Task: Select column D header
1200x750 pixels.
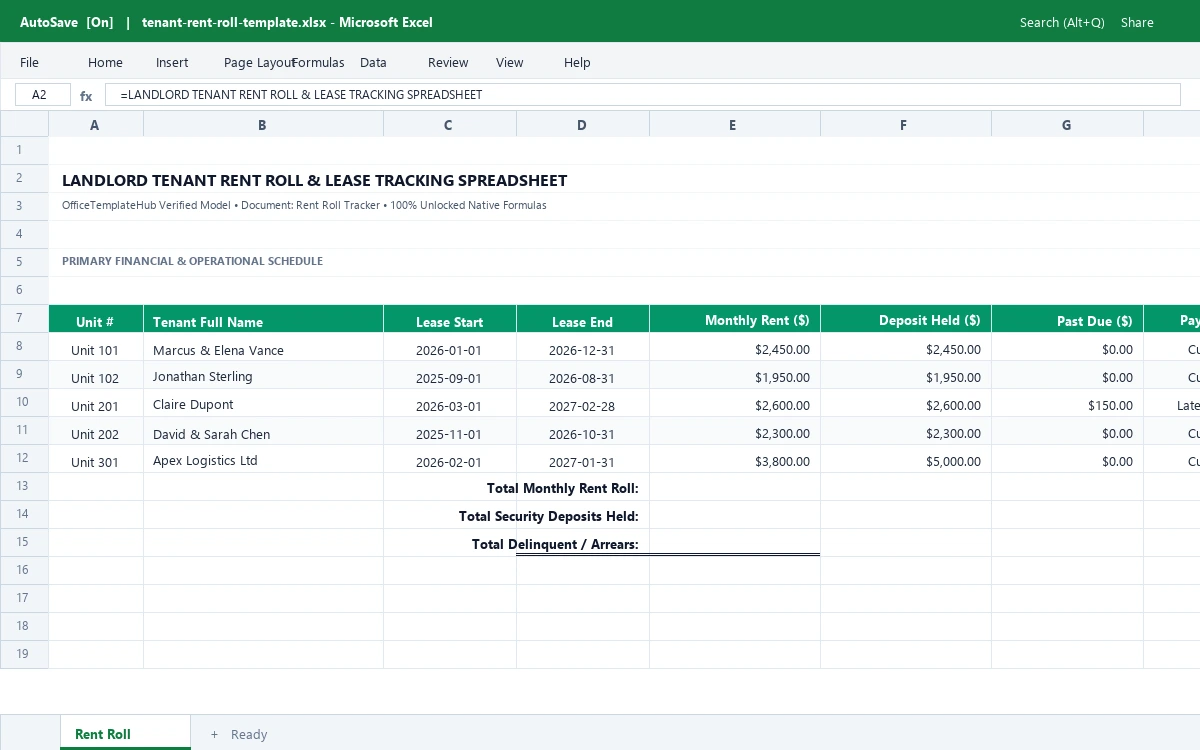Action: pos(583,125)
